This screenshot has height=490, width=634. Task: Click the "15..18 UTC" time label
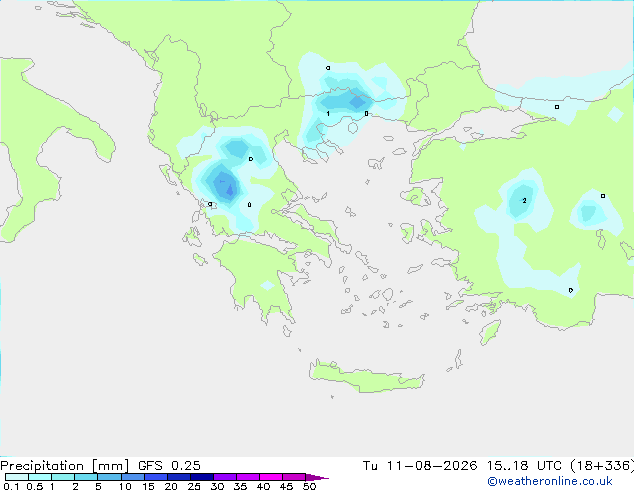(x=524, y=465)
